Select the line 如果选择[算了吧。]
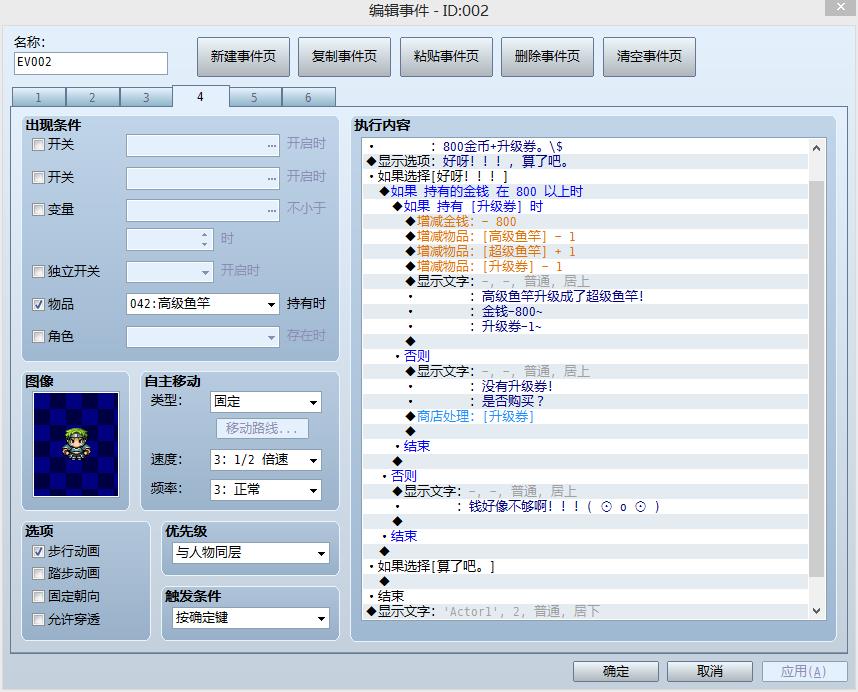Screen dimensions: 858x692 [x=585, y=566]
